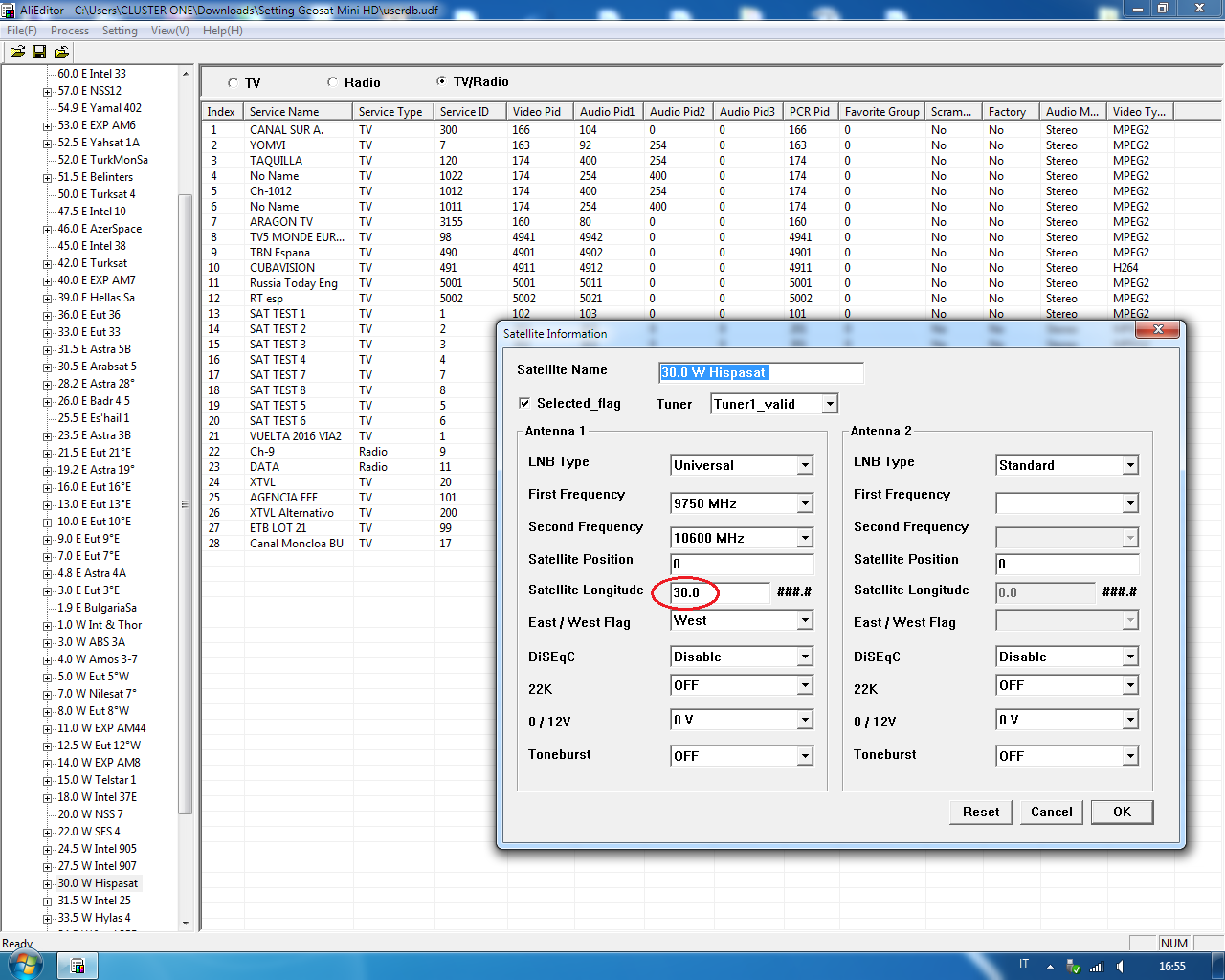Click the Satellite Name input field
This screenshot has width=1225, height=980.
761,372
